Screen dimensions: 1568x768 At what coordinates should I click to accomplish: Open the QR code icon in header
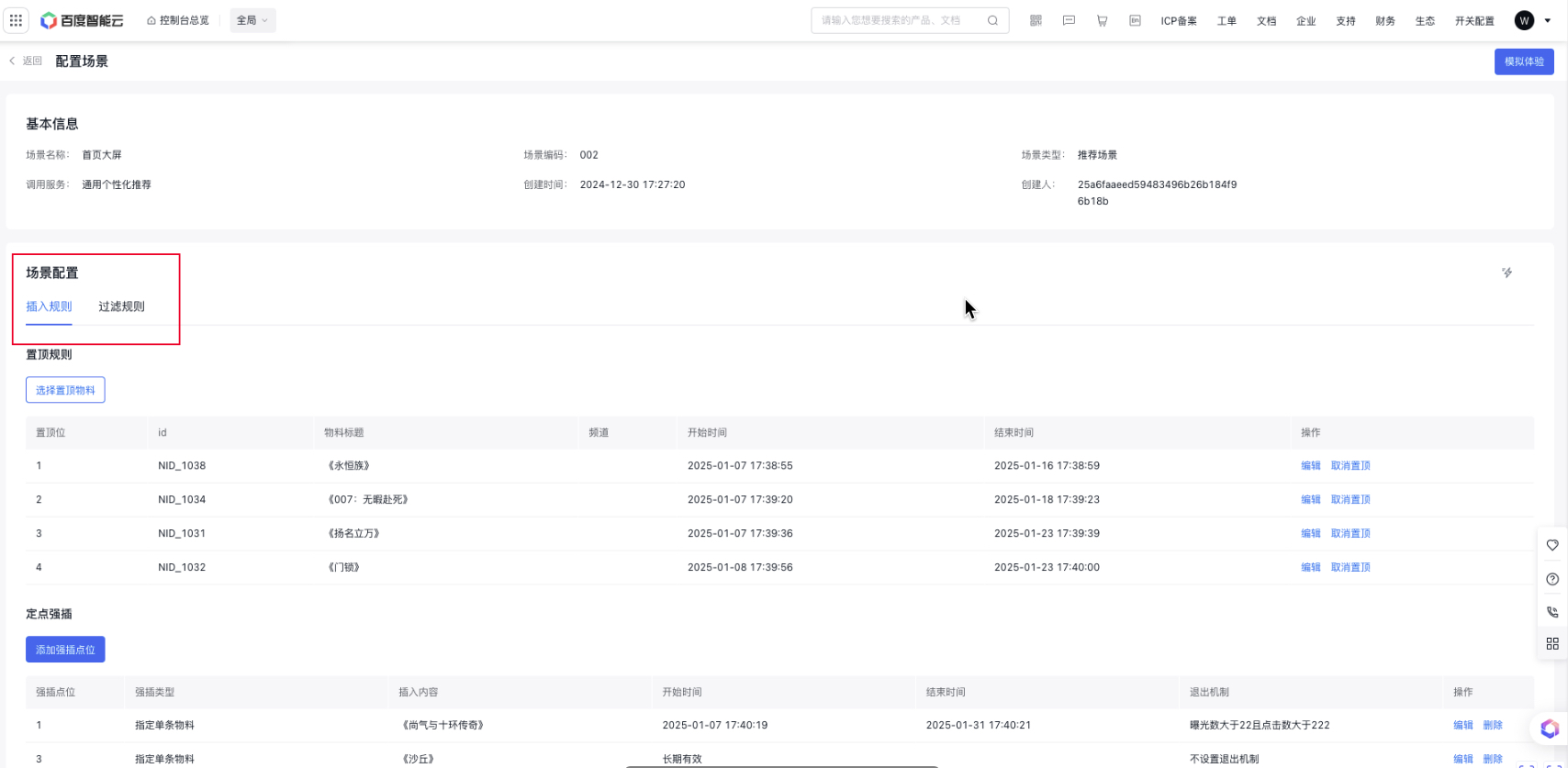1036,20
